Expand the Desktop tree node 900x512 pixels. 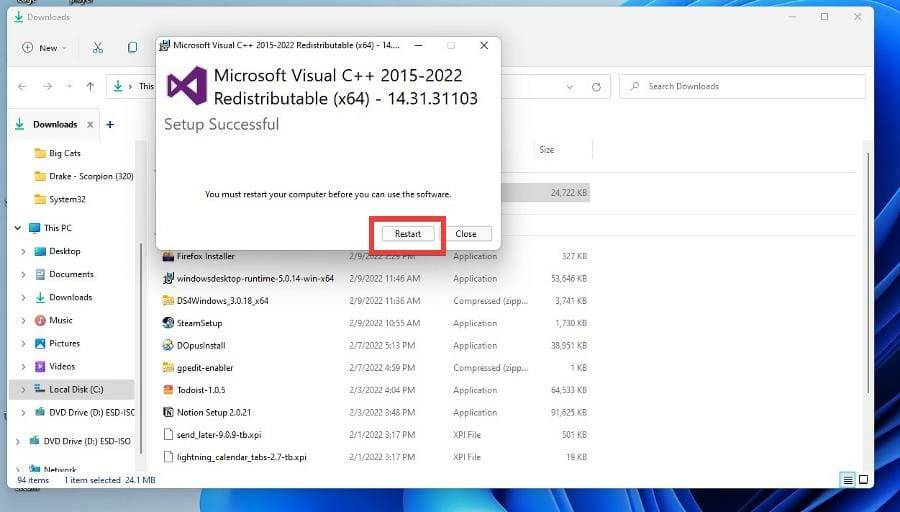pos(23,251)
